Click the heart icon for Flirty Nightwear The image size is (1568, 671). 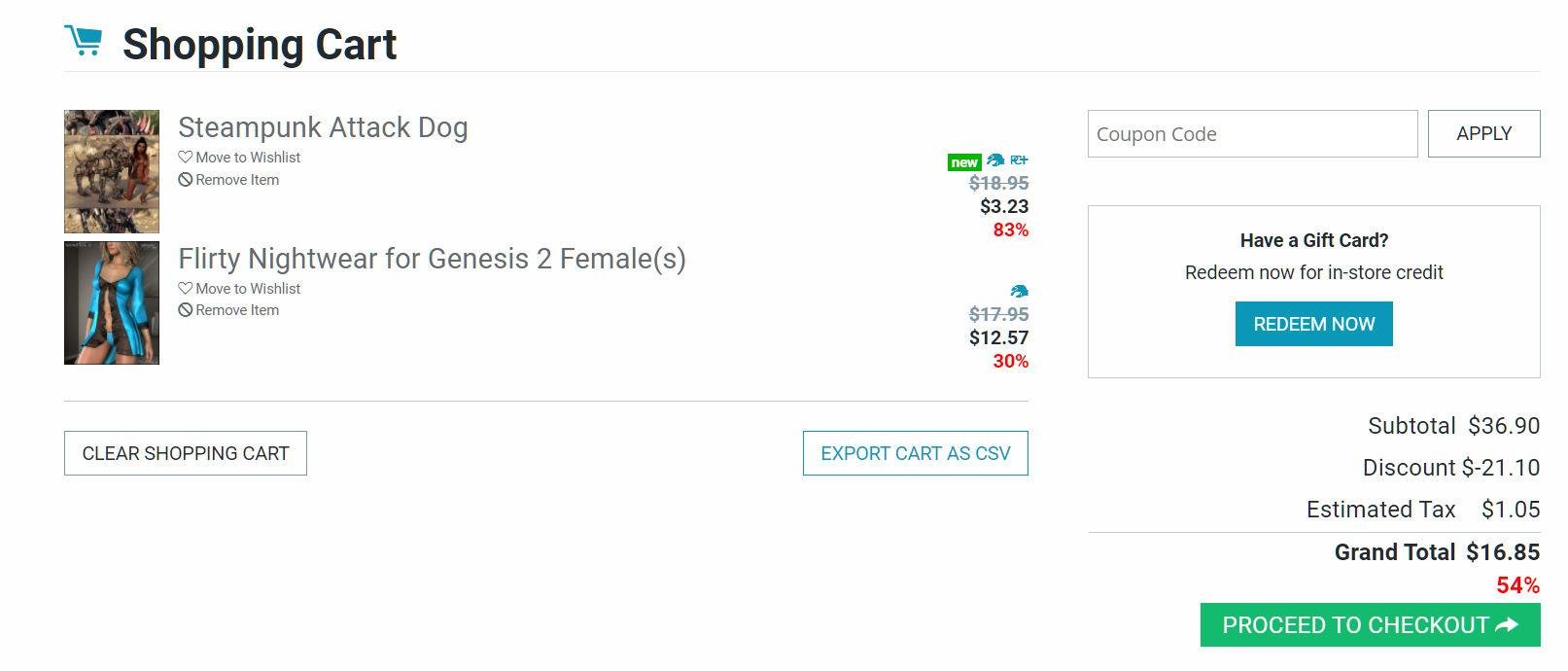[185, 289]
